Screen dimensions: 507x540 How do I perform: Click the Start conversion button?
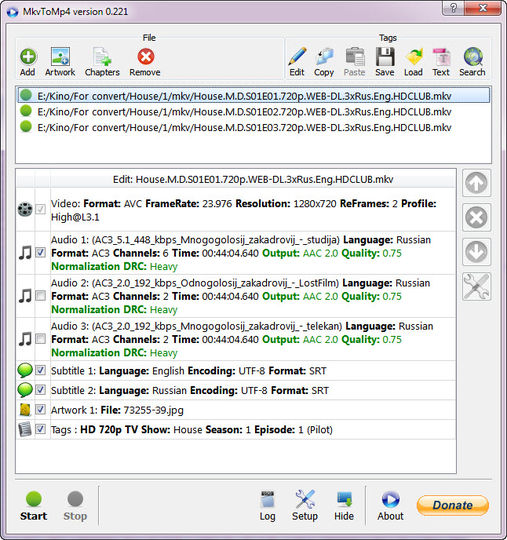coord(33,506)
